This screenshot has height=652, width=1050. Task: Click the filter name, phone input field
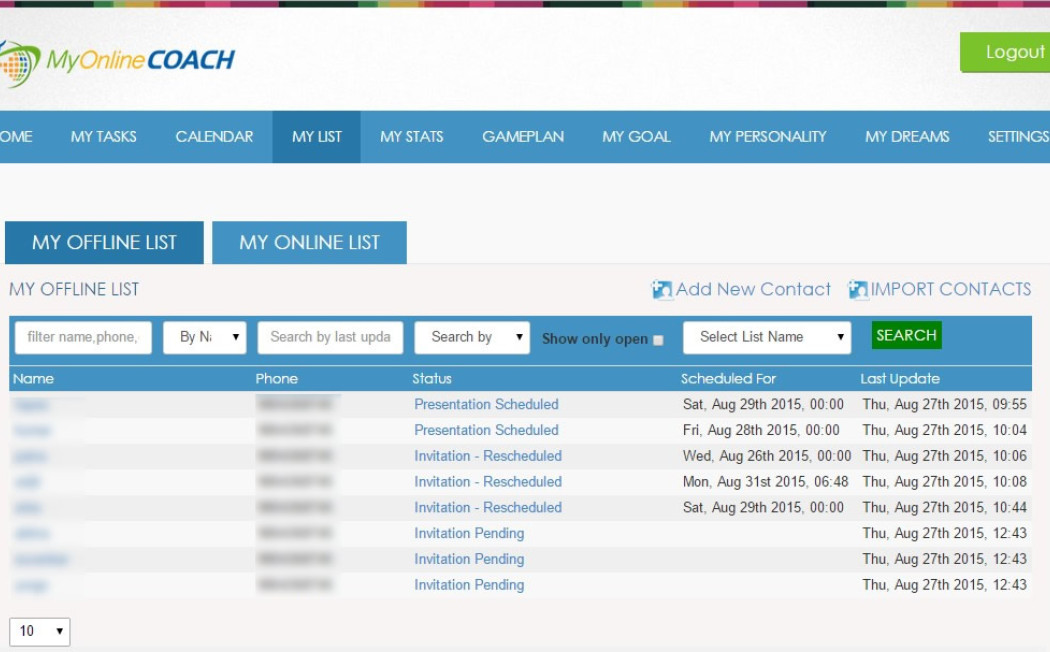pos(83,338)
